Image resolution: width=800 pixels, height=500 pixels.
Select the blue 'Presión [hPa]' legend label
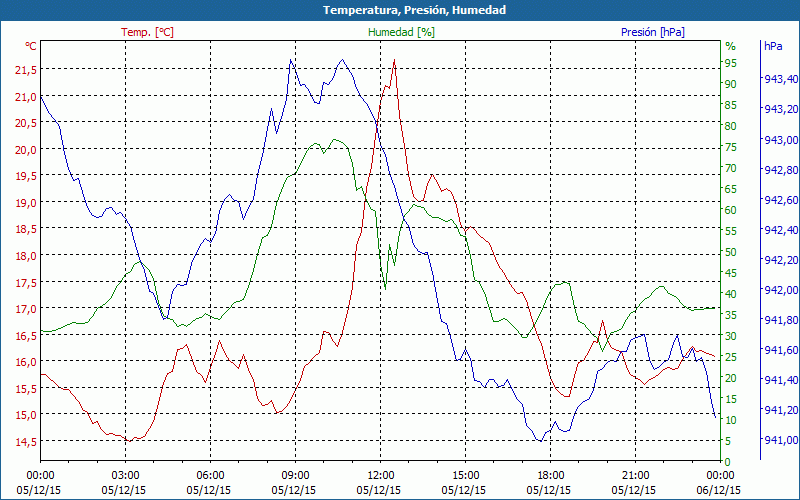(653, 32)
